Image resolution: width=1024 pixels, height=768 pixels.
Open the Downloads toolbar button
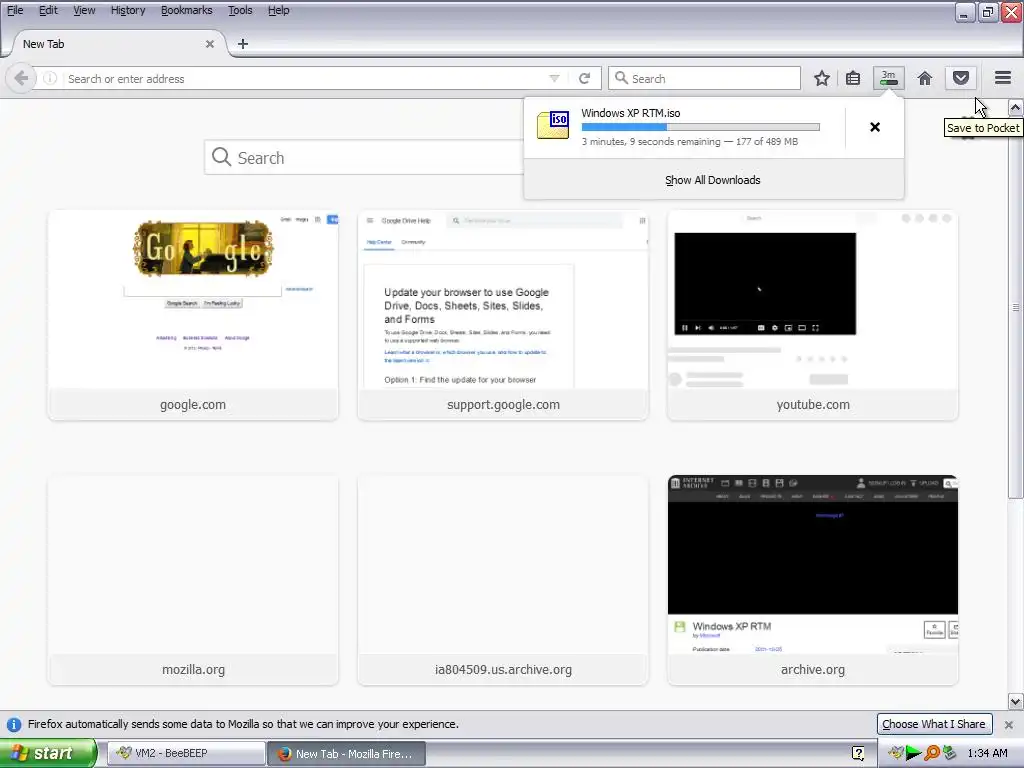pyautogui.click(x=889, y=78)
